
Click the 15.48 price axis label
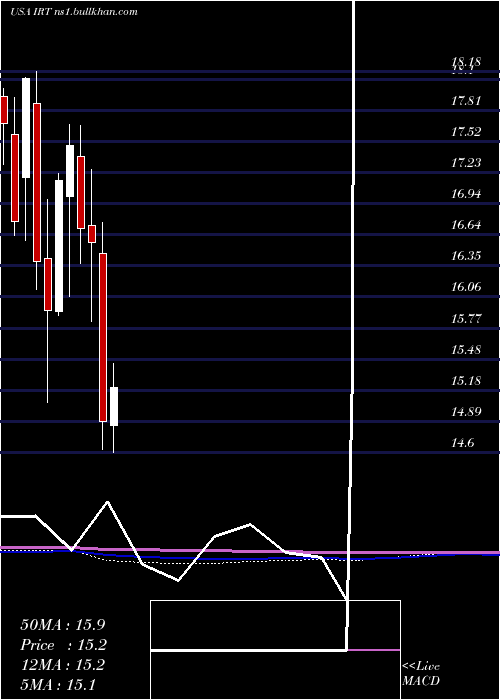click(x=466, y=349)
